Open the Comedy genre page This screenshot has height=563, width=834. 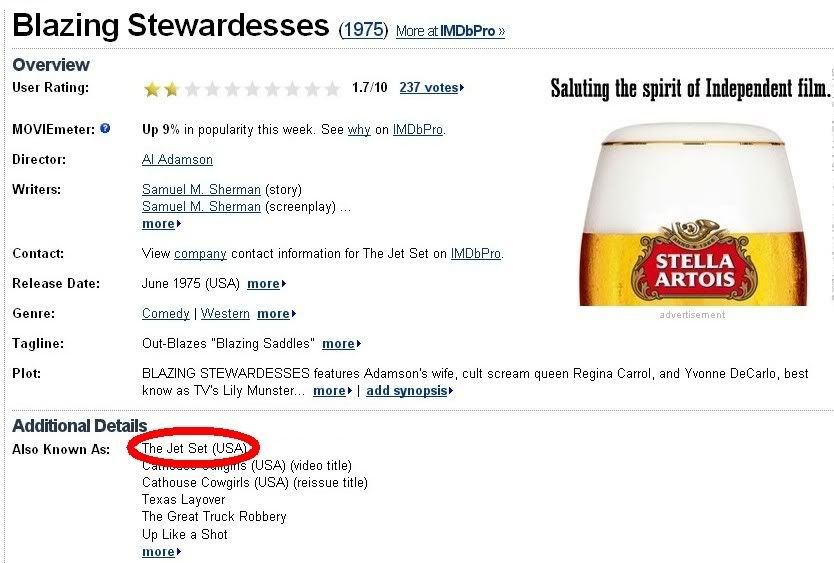pos(165,314)
